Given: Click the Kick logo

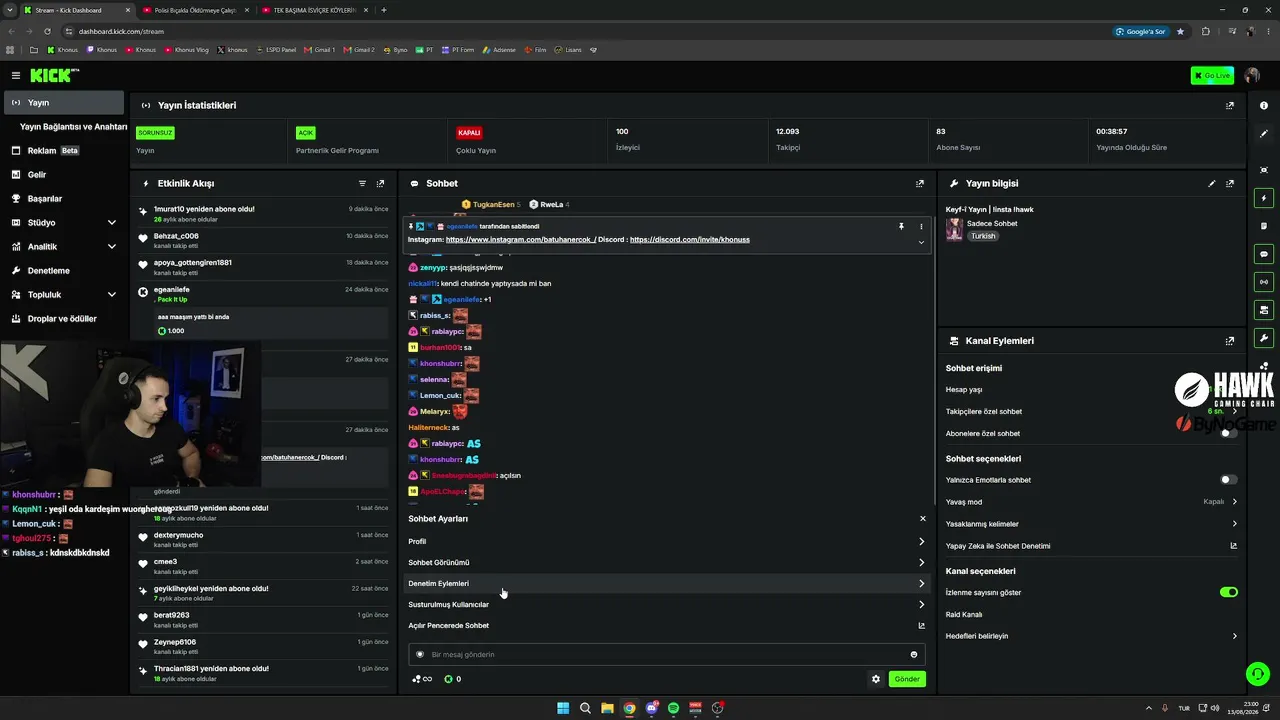Looking at the screenshot, I should [52, 75].
